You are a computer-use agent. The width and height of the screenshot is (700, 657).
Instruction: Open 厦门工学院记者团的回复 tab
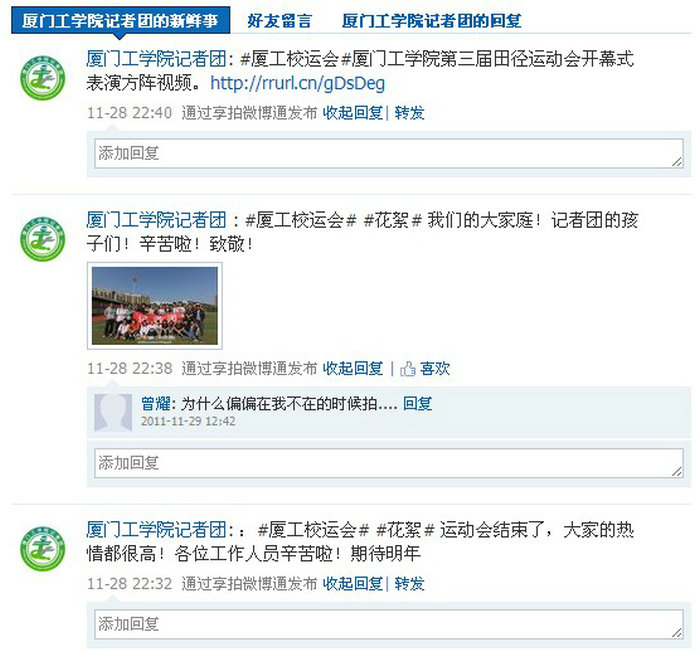click(x=432, y=21)
